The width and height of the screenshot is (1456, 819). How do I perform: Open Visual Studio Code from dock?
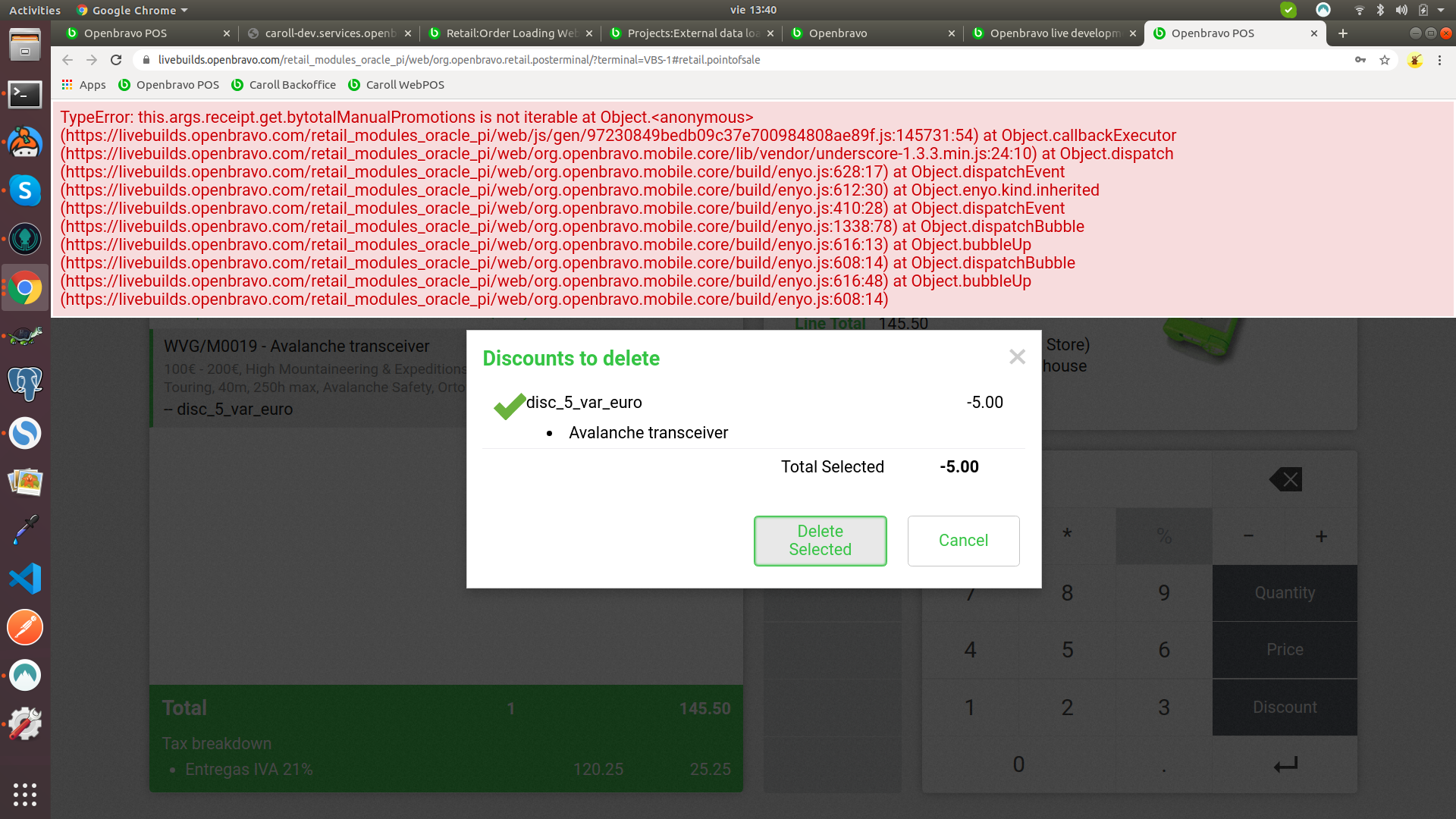25,579
